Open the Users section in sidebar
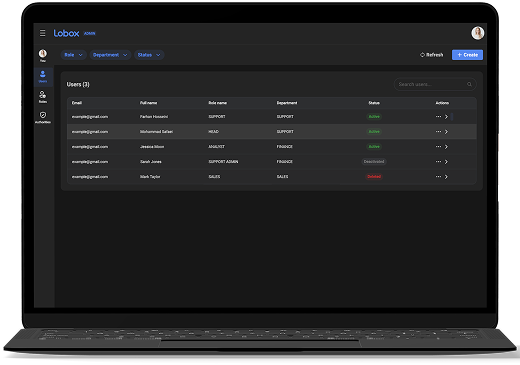Screen dimensions: 520x365 click(43, 76)
